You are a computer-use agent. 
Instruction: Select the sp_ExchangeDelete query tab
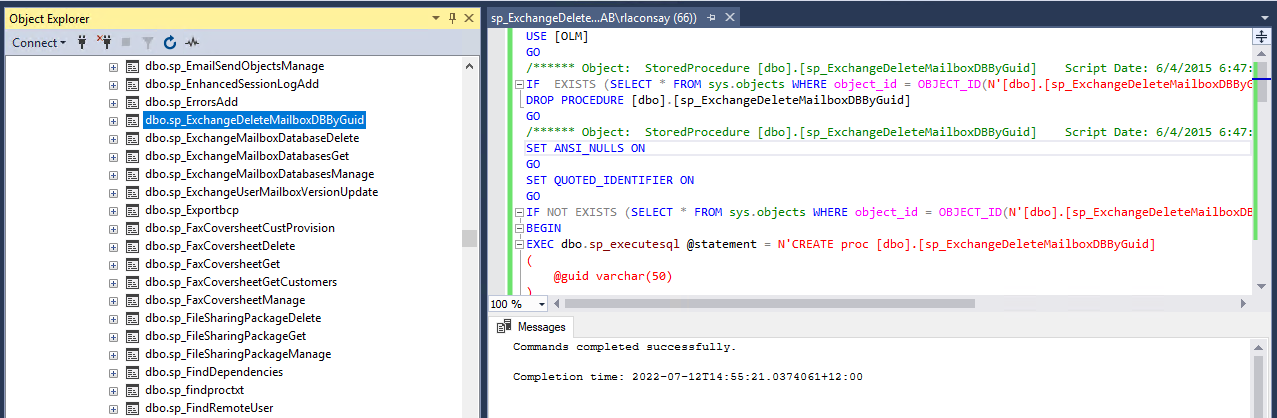(595, 18)
